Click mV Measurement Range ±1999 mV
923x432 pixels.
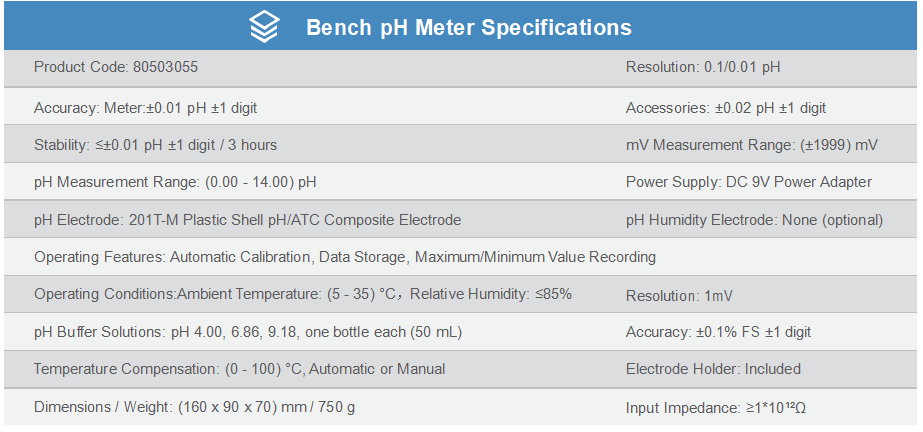(752, 145)
